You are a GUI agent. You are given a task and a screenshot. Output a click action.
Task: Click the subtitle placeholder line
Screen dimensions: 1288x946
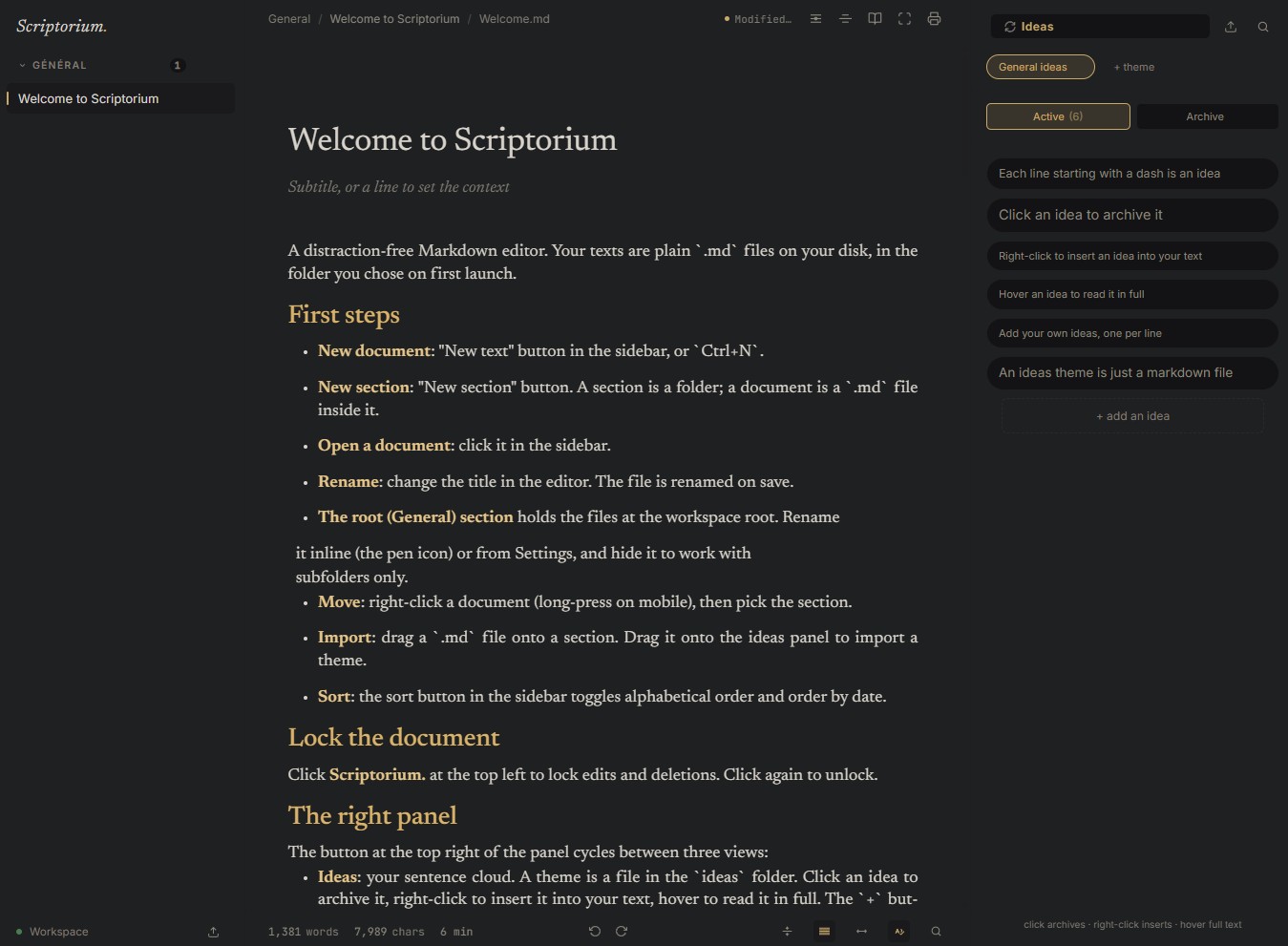pyautogui.click(x=399, y=187)
